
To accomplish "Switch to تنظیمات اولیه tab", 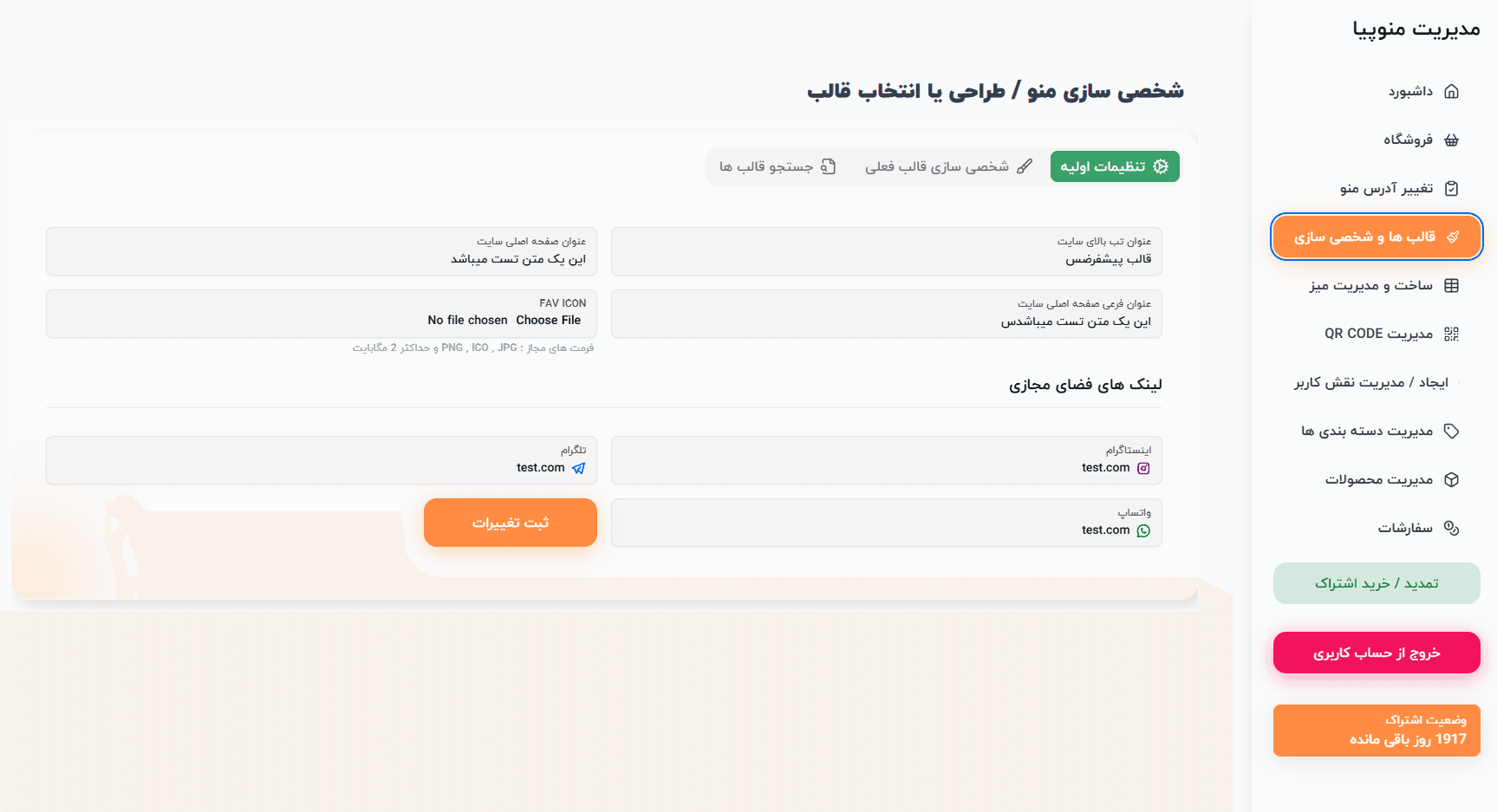I will 1115,166.
